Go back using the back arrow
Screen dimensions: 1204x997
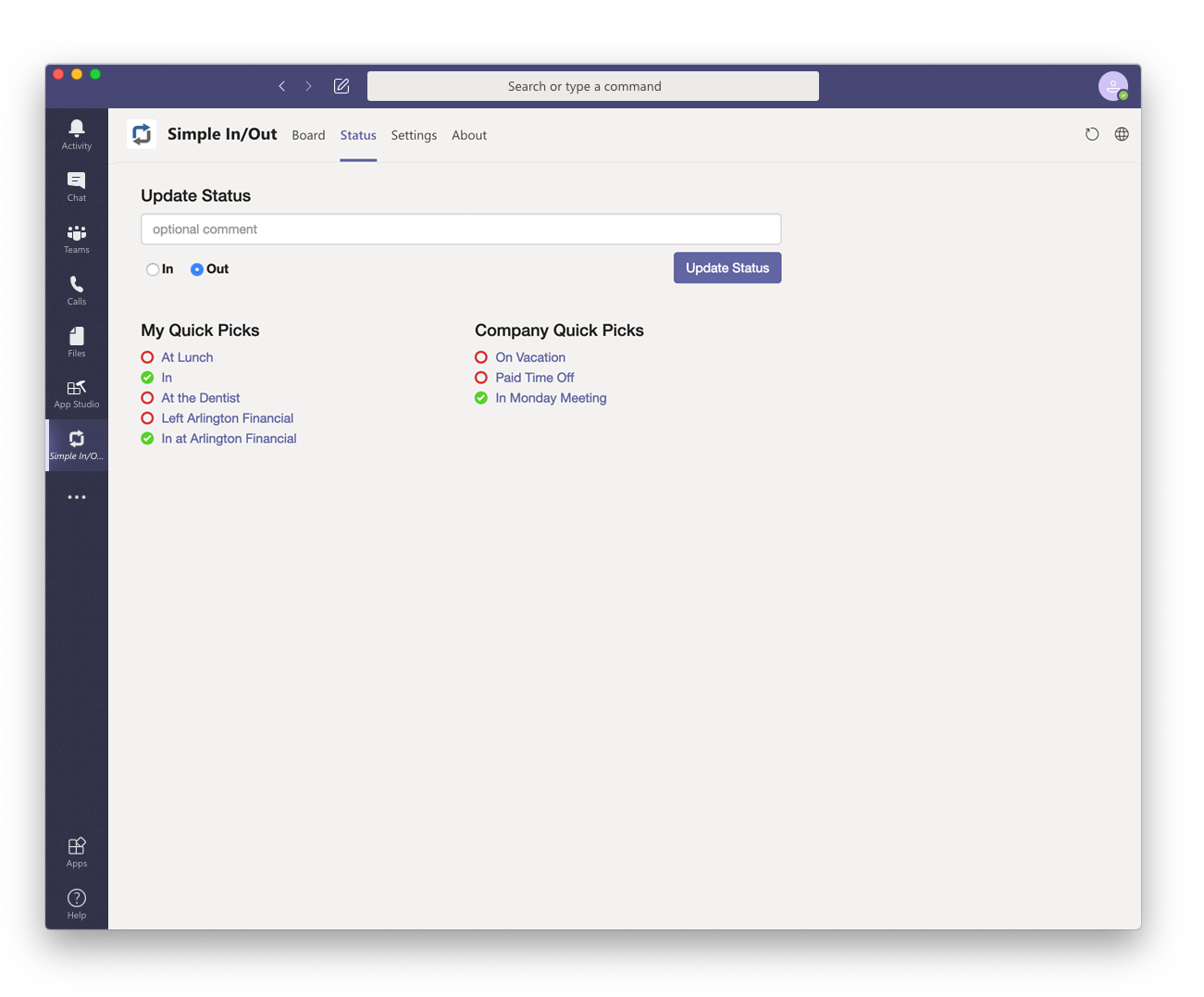[x=282, y=86]
